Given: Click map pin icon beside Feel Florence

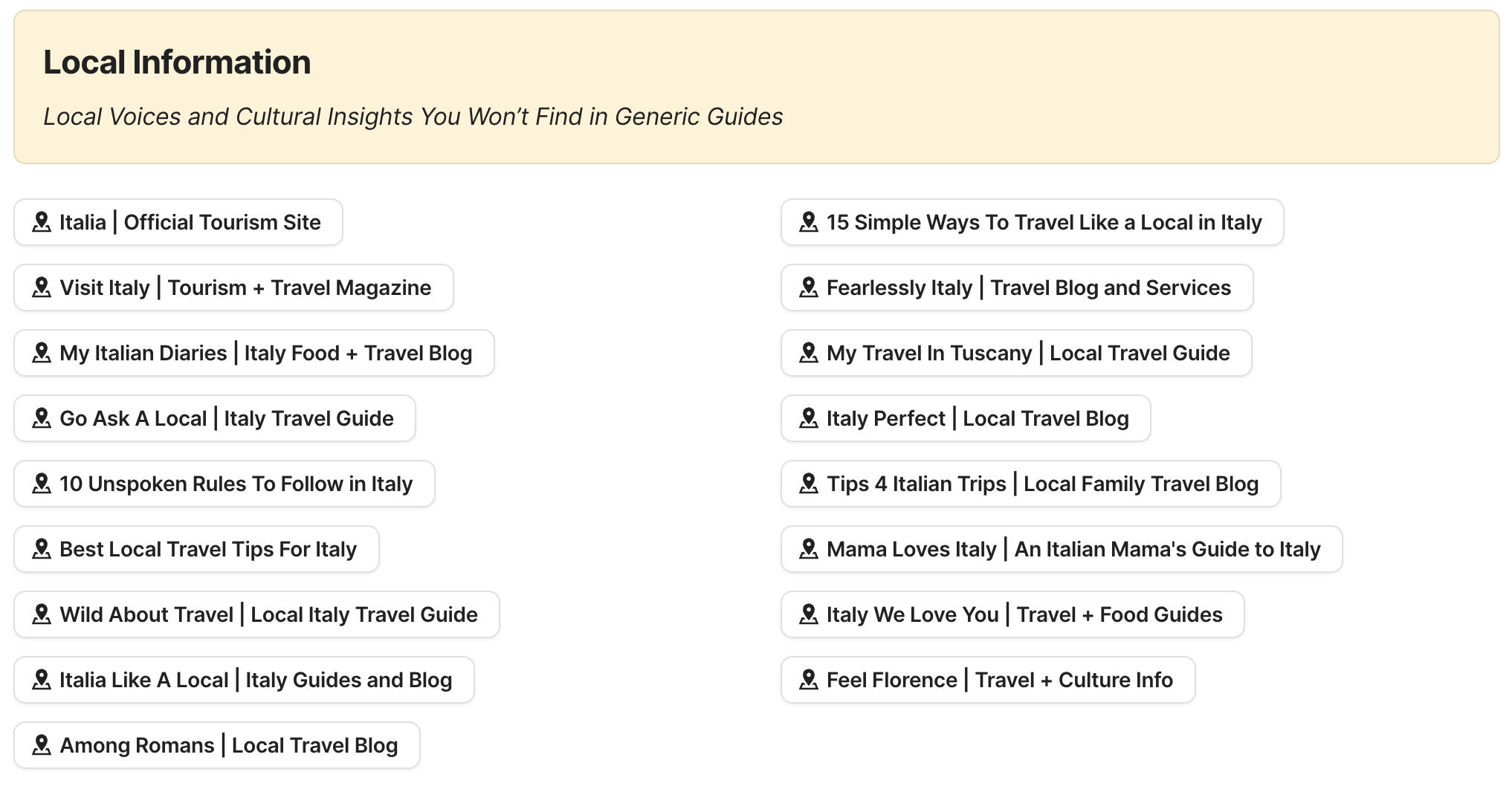Looking at the screenshot, I should click(809, 680).
